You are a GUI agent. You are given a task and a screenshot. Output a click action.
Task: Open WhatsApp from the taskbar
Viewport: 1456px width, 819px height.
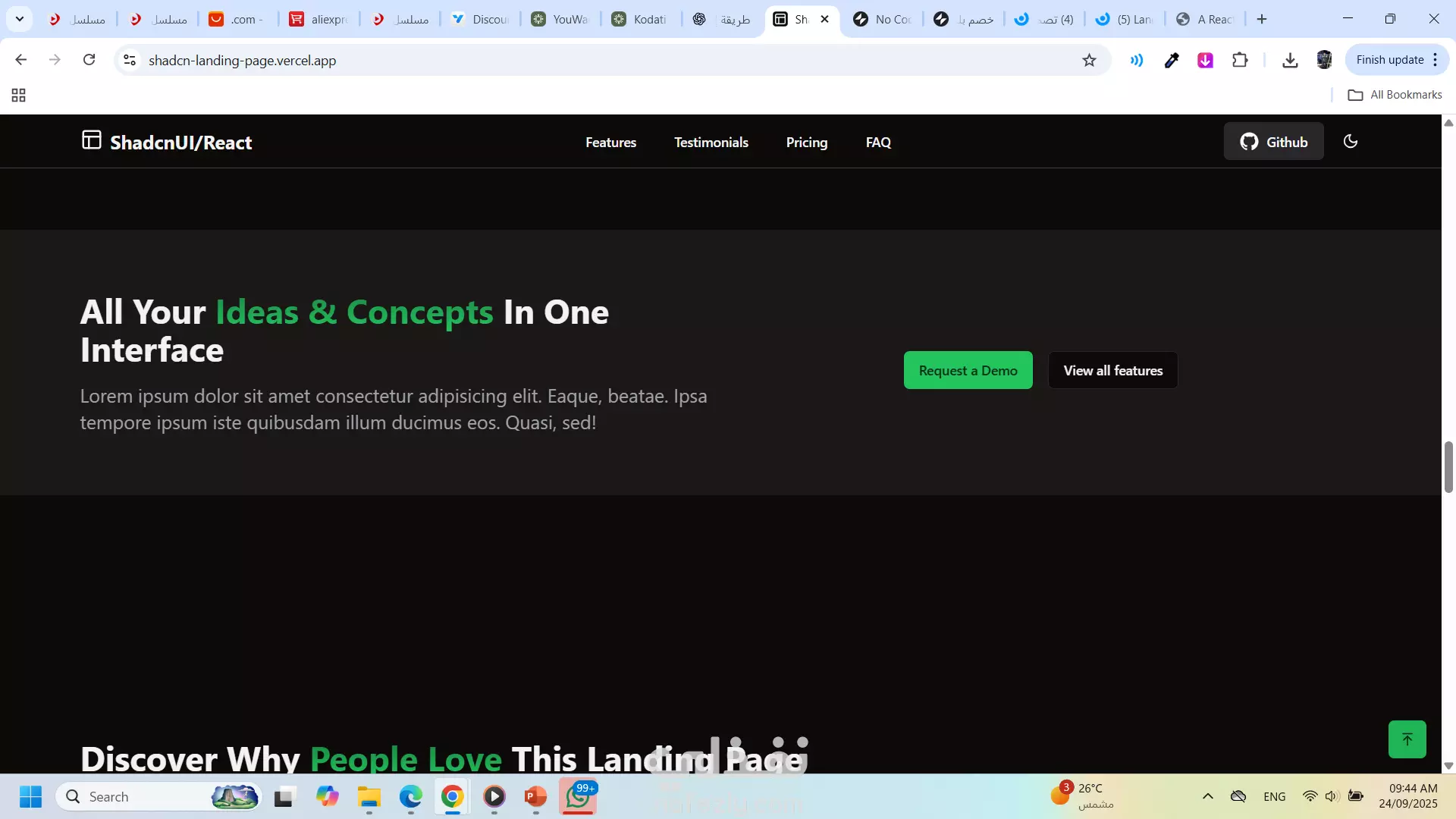tap(578, 796)
